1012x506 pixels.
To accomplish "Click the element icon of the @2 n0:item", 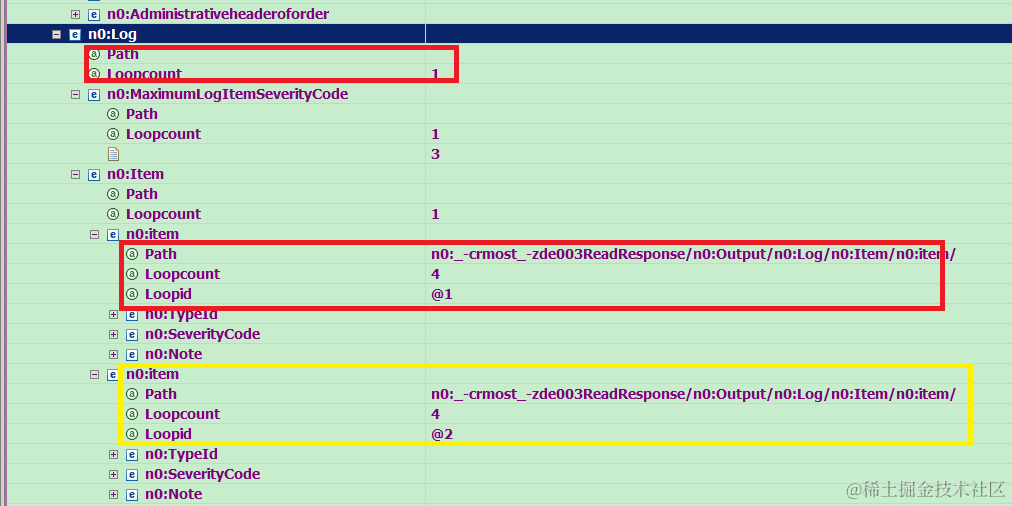I will point(113,374).
